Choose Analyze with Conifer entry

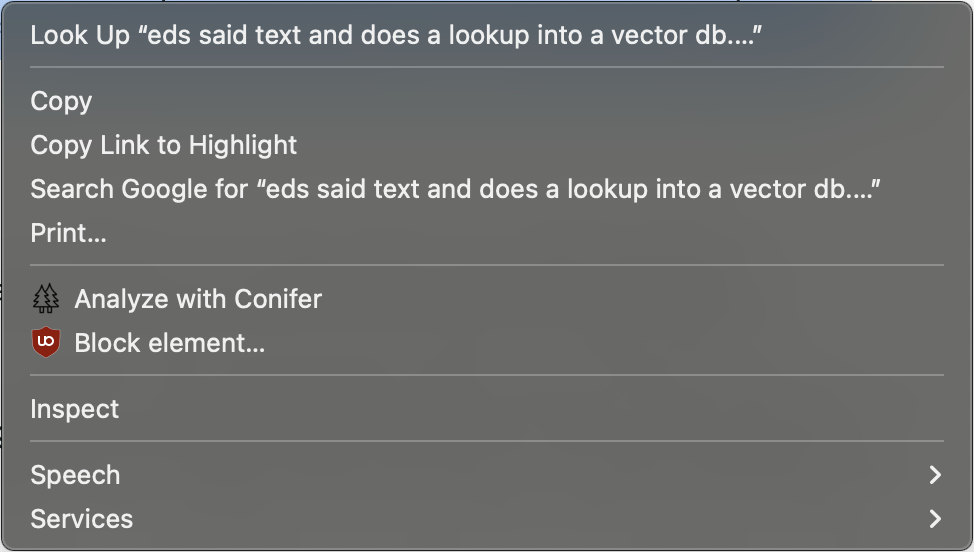[x=487, y=299]
